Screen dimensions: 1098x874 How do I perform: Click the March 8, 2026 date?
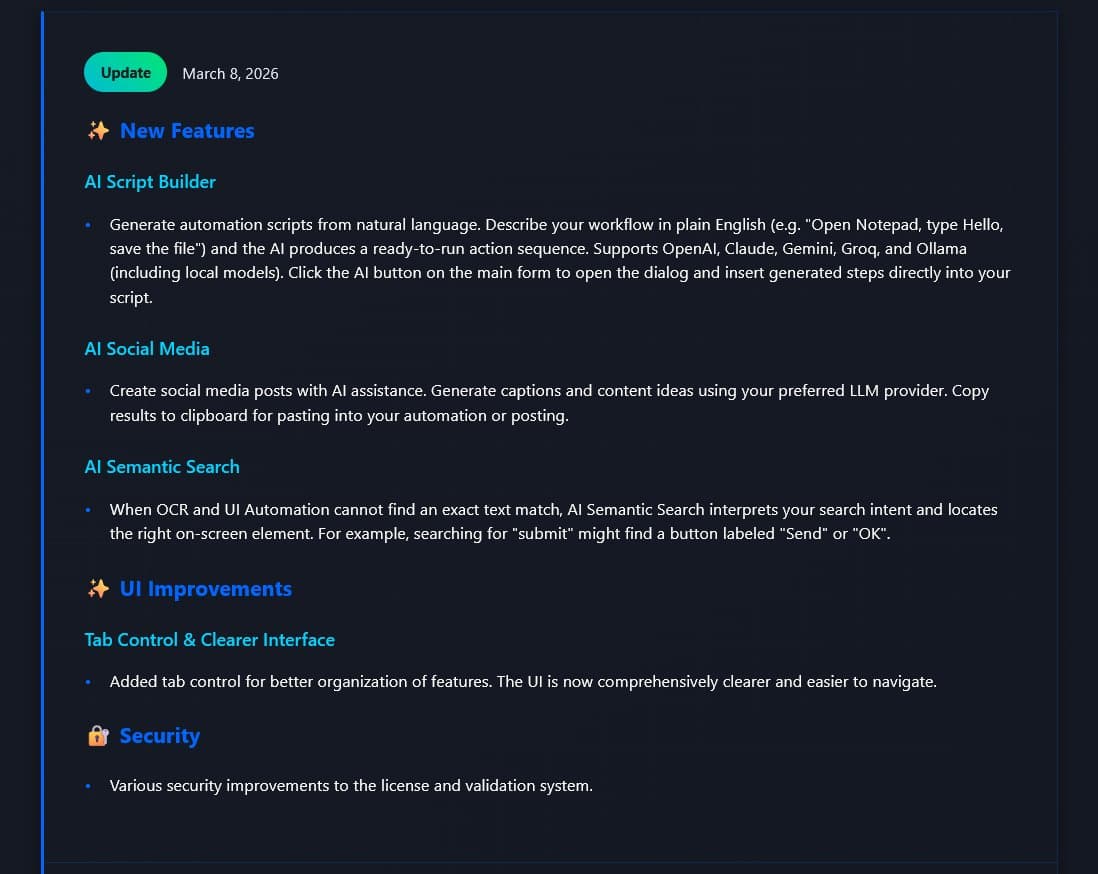(230, 74)
